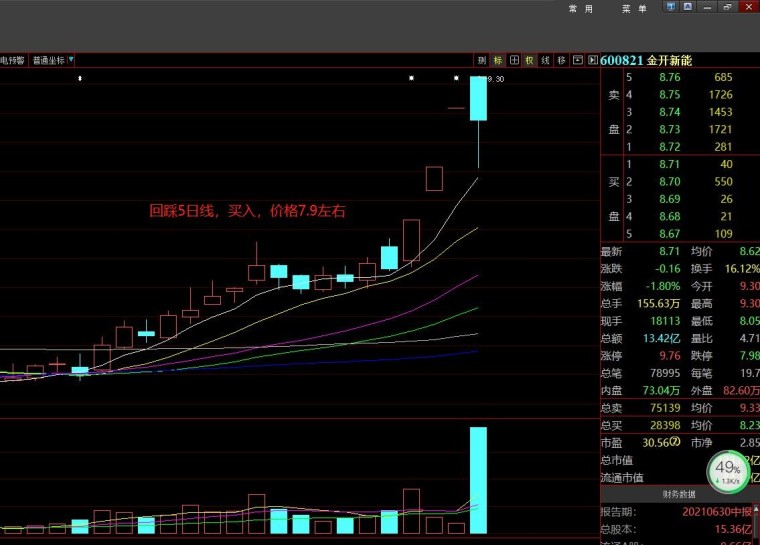The image size is (760, 545).
Task: Click the boxed right-arrow icon in chart toolbar
Action: pyautogui.click(x=591, y=60)
